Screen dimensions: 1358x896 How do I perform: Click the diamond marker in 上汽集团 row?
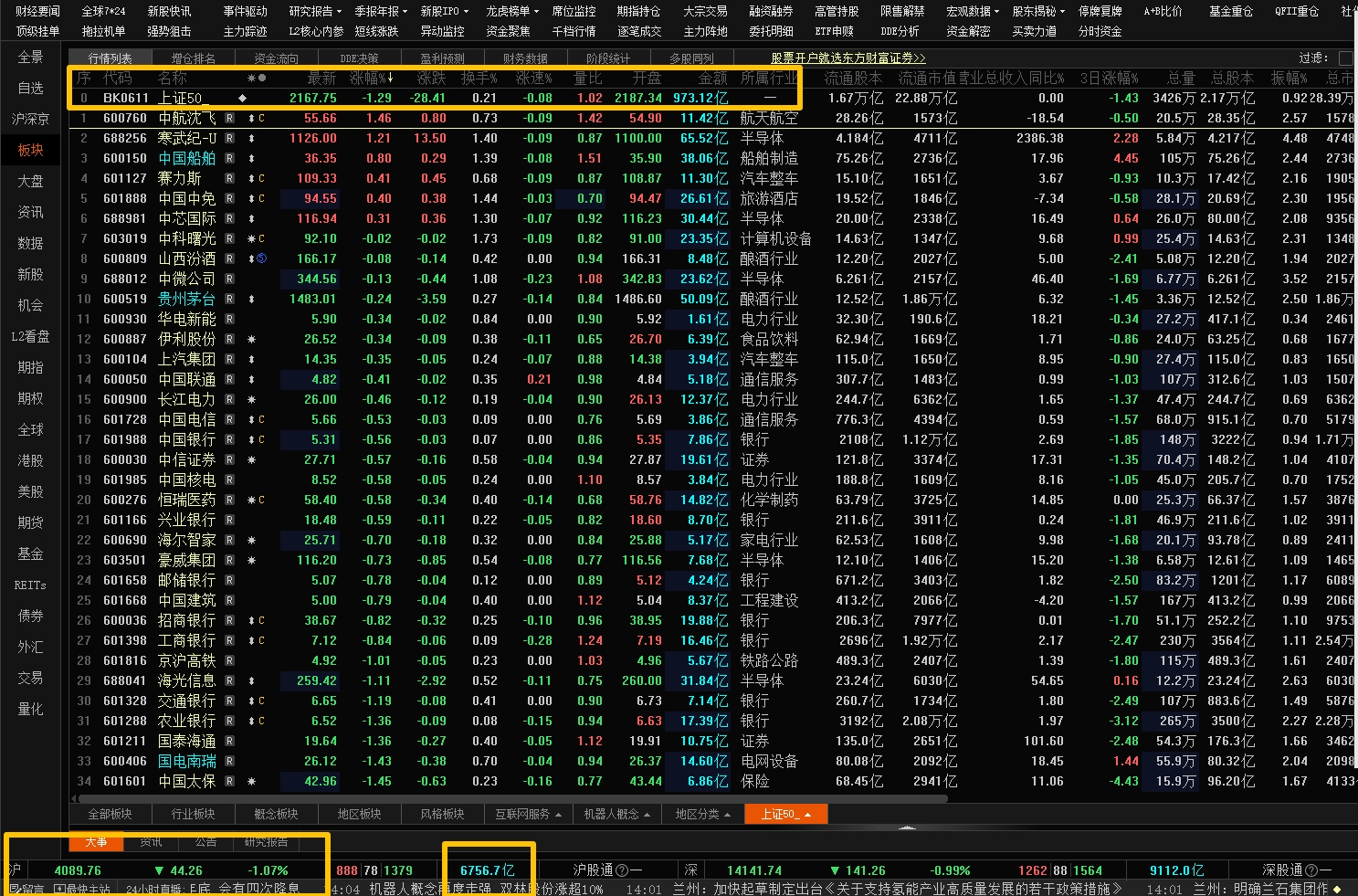251,360
